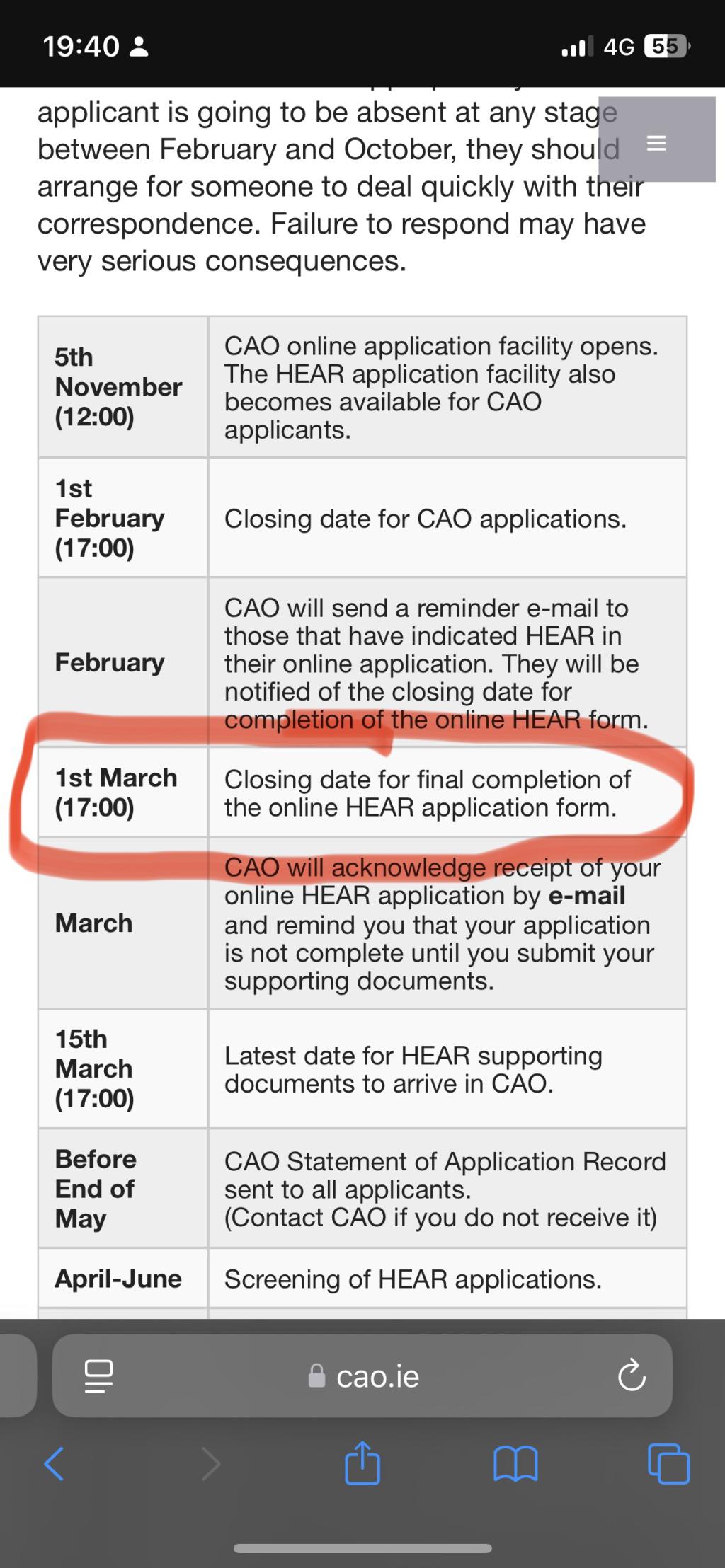Tap the 19:40 clock in status bar

[x=81, y=47]
